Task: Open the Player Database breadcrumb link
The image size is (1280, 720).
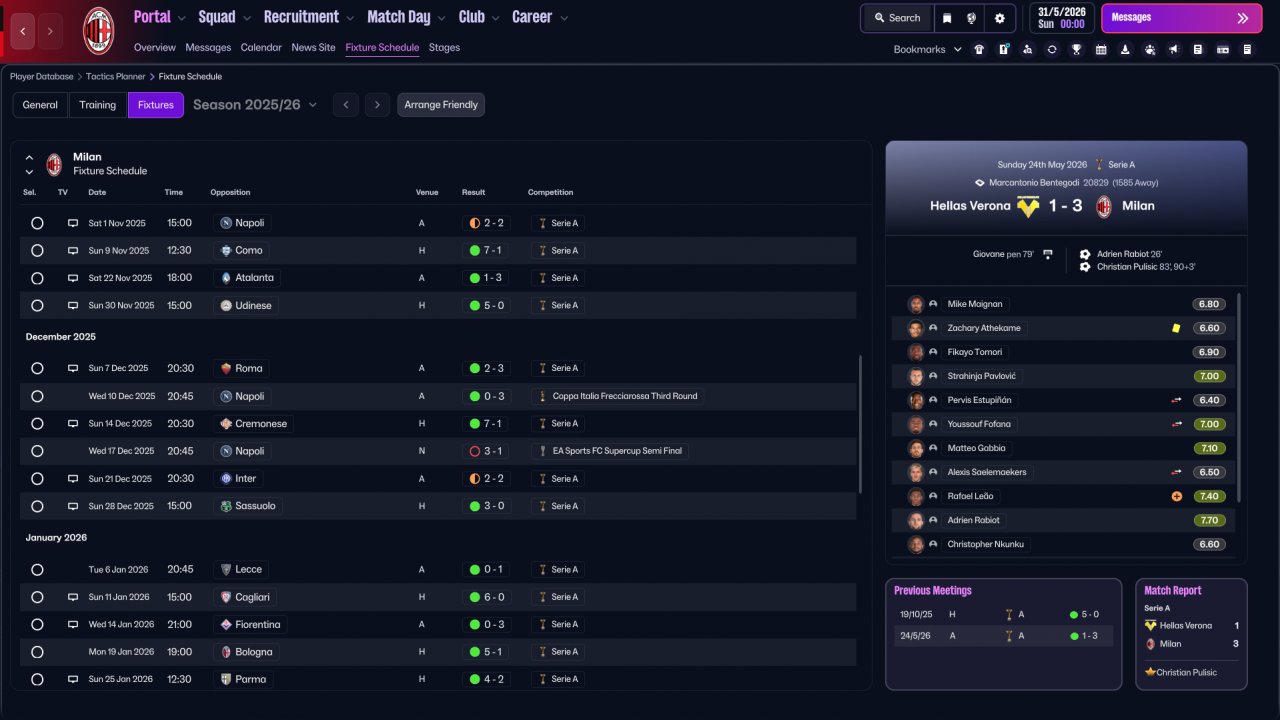Action: [42, 76]
